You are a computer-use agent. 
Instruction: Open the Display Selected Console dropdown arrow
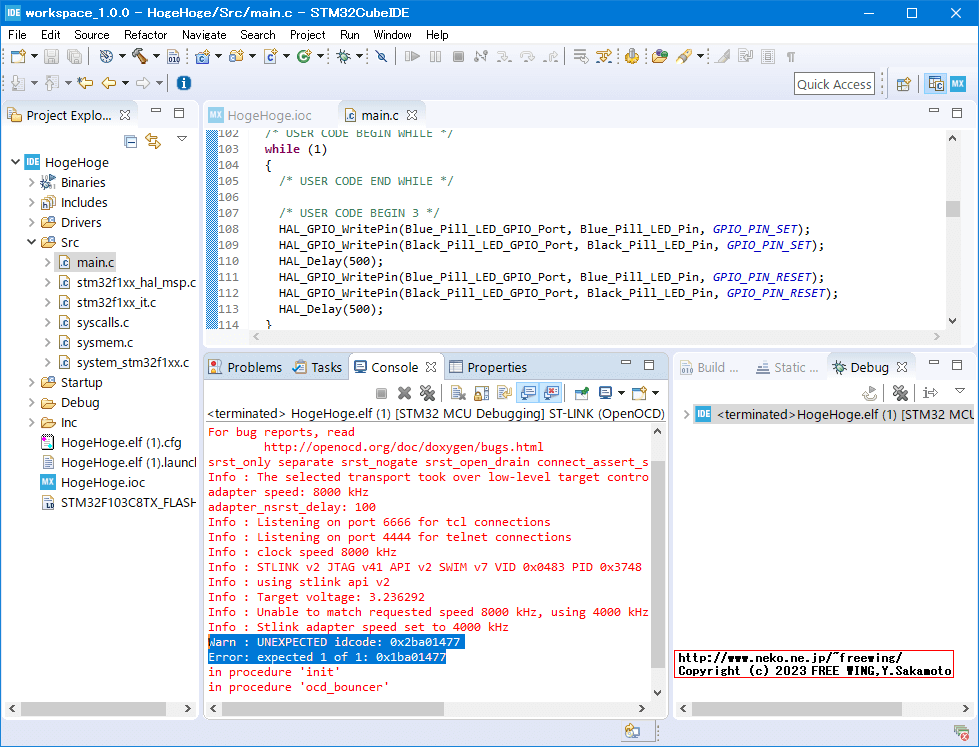tap(622, 392)
